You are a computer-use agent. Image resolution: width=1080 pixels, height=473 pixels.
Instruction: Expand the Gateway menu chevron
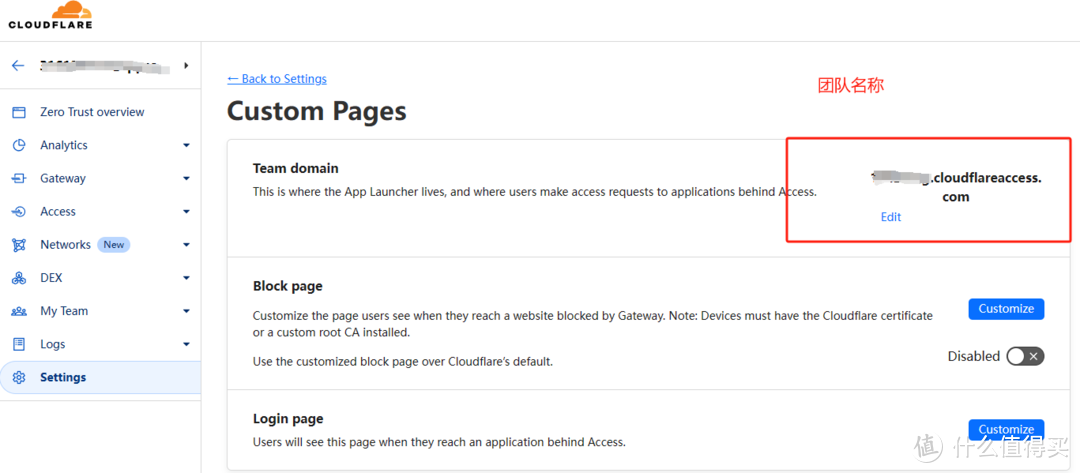186,178
